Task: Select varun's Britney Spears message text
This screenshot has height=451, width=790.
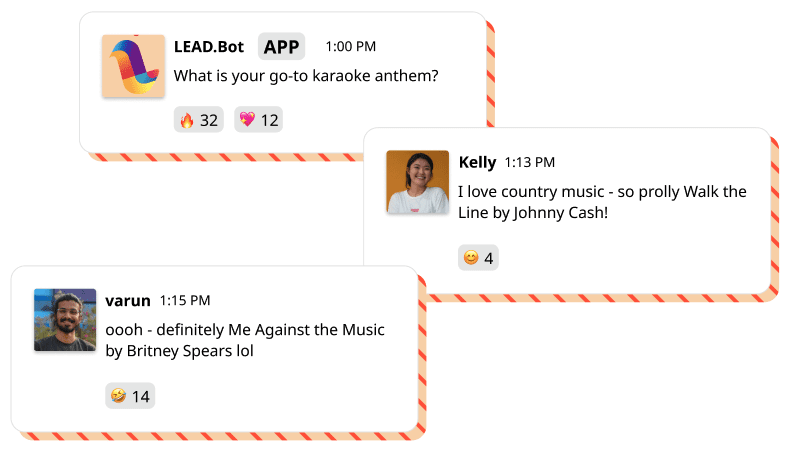Action: (x=244, y=340)
